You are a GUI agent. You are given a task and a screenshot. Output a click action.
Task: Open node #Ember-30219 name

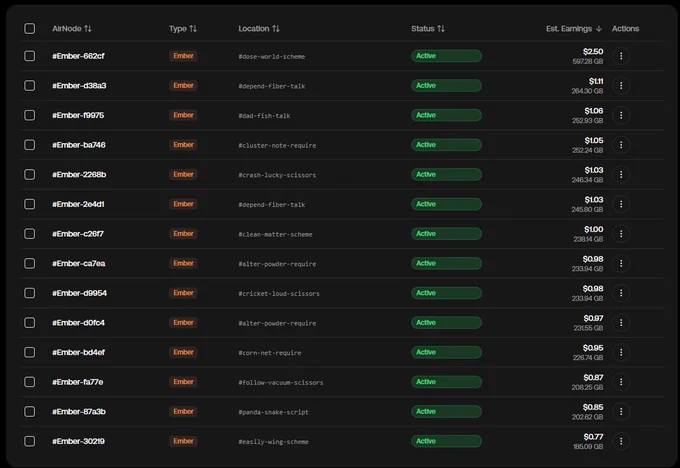(78, 442)
